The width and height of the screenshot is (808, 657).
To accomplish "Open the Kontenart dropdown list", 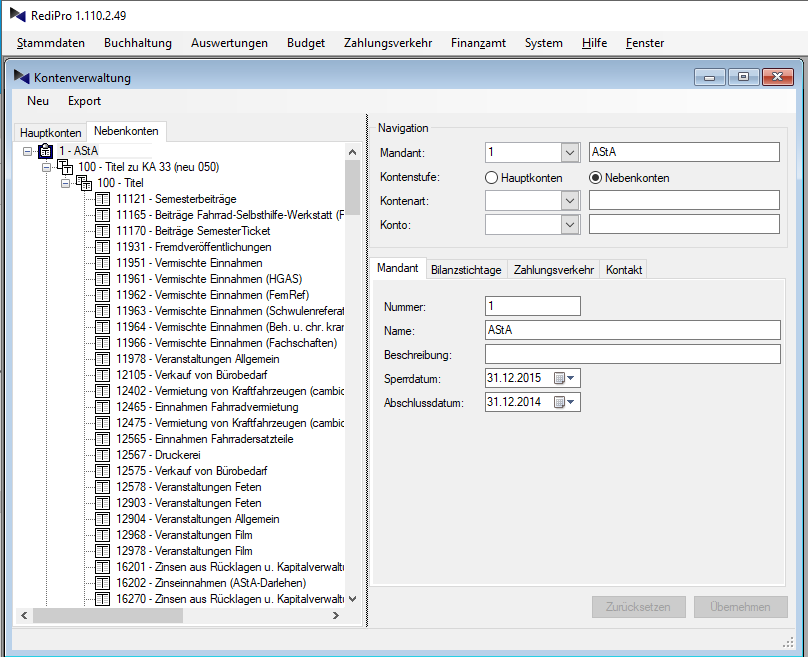I will click(x=569, y=201).
